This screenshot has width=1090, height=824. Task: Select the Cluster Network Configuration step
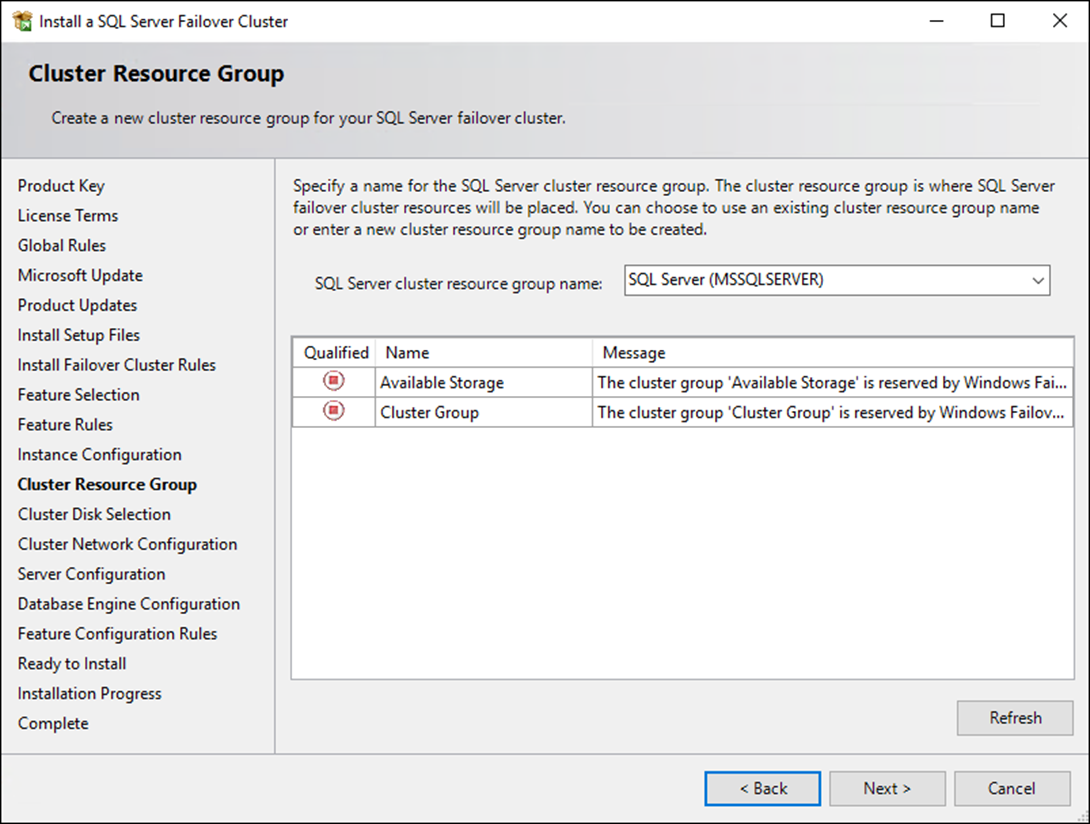point(127,544)
